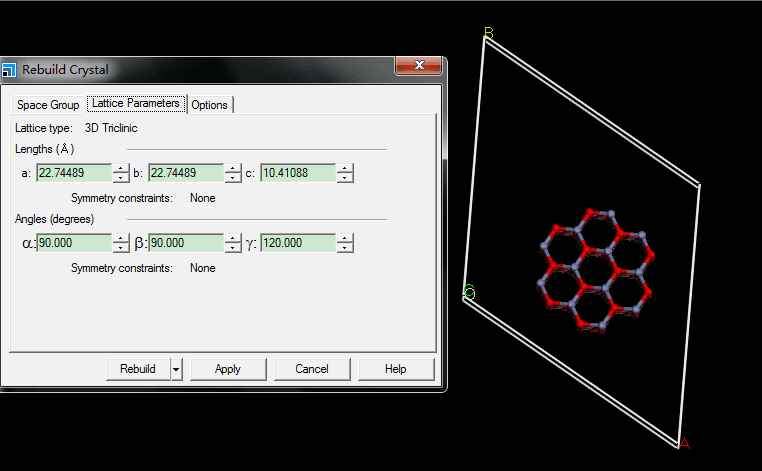Viewport: 762px width, 471px height.
Task: Click the A axis label in viewer
Action: pos(684,442)
